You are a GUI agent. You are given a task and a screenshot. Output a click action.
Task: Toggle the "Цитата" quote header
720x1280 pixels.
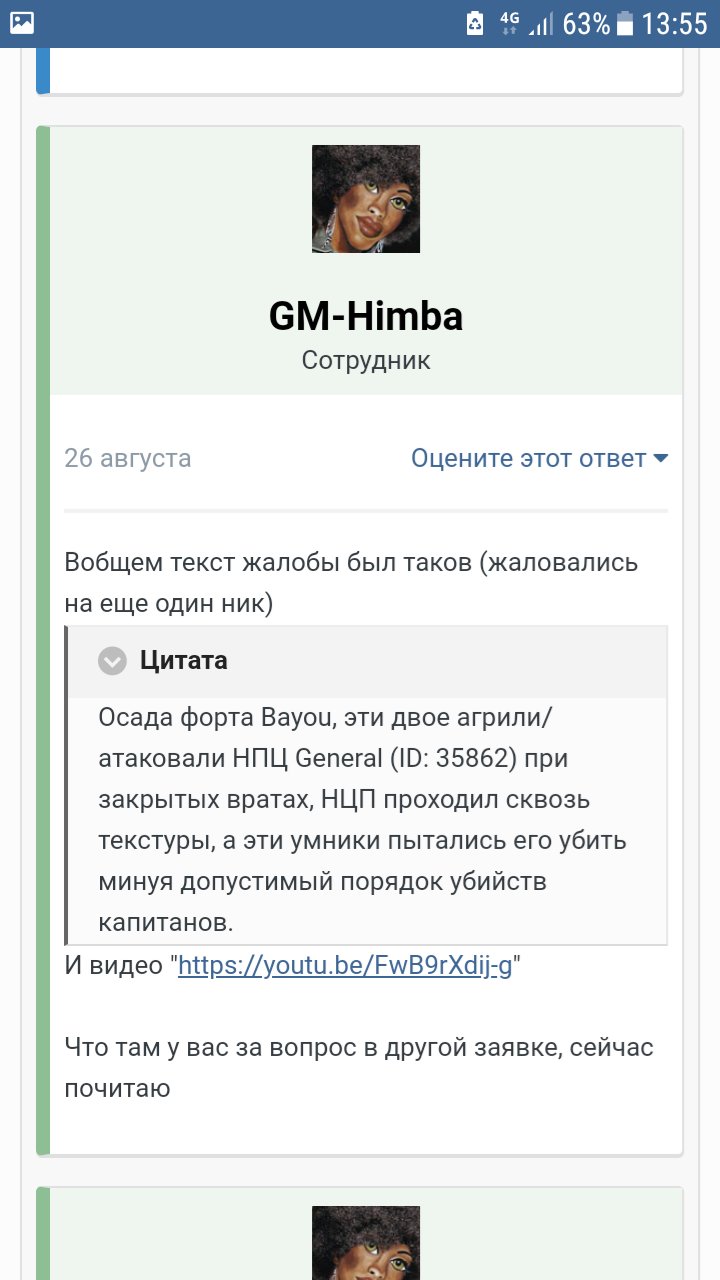pyautogui.click(x=183, y=661)
